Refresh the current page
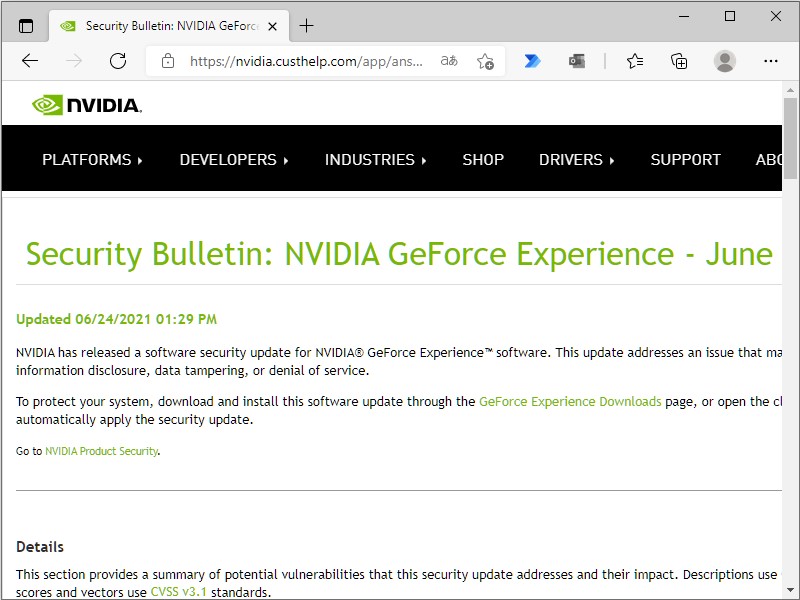The height and width of the screenshot is (600, 800). click(x=117, y=61)
